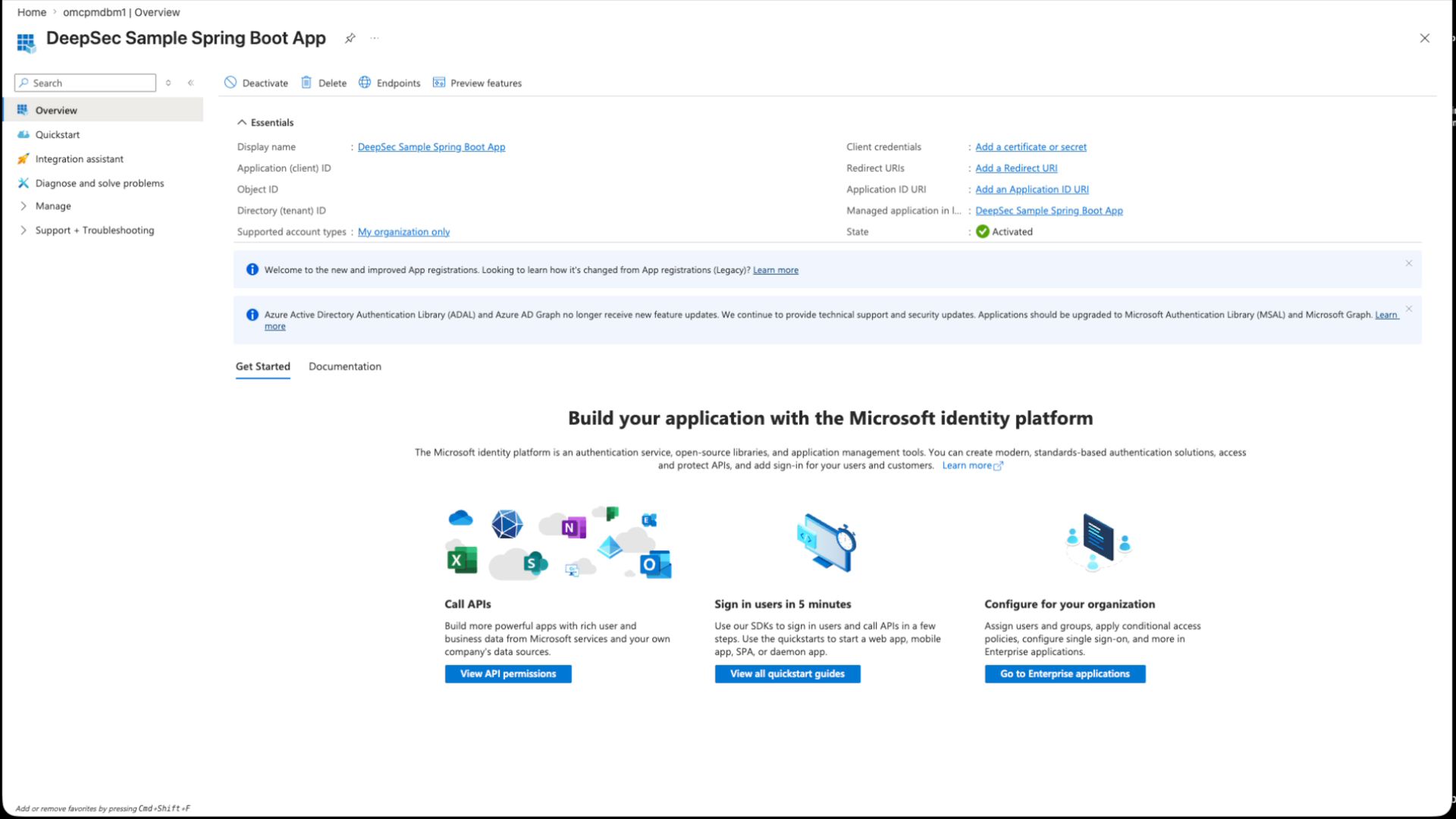Viewport: 1456px width, 819px height.
Task: Click the OneDrive cloud icon in graphic
Action: [460, 518]
